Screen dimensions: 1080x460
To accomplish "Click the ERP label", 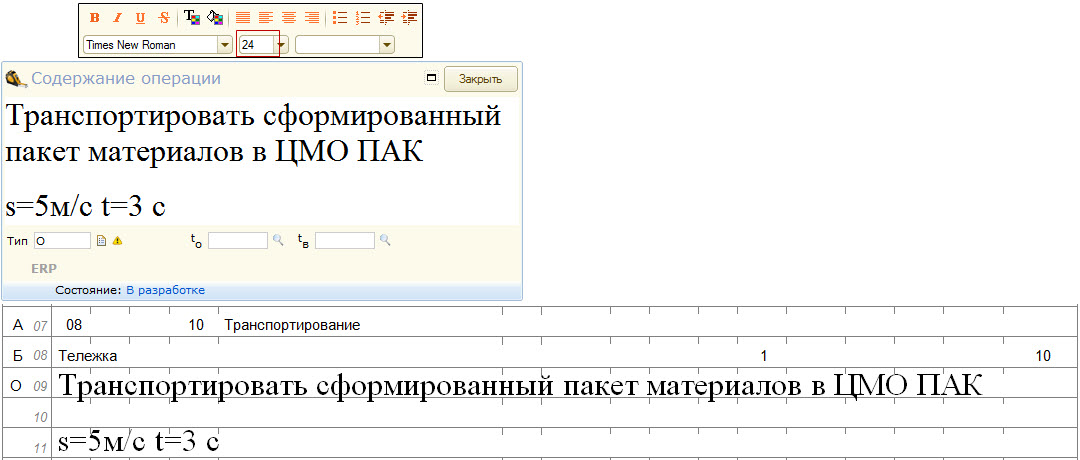I will click(44, 269).
